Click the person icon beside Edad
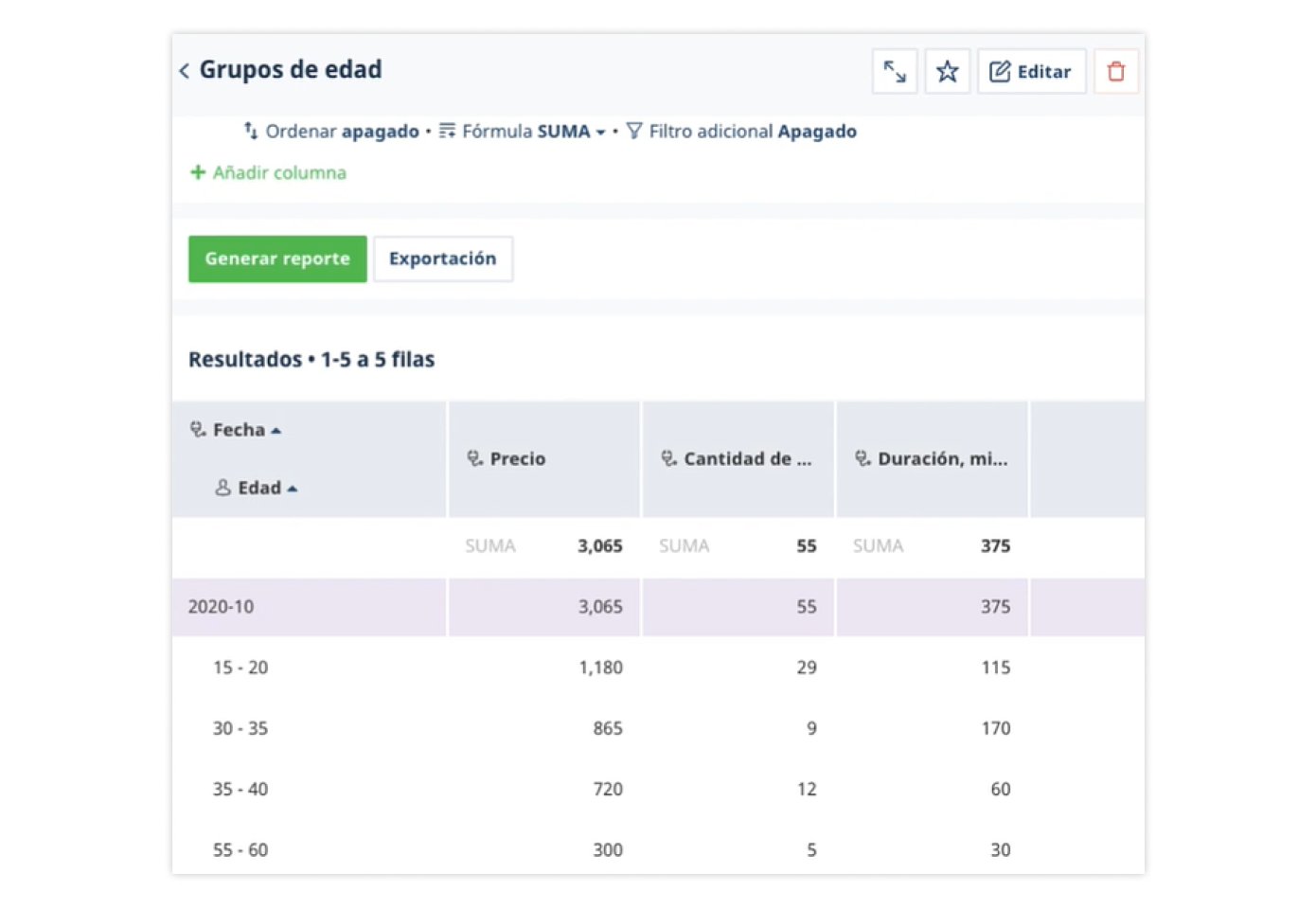Viewport: 1316px width, 909px height. coord(223,488)
